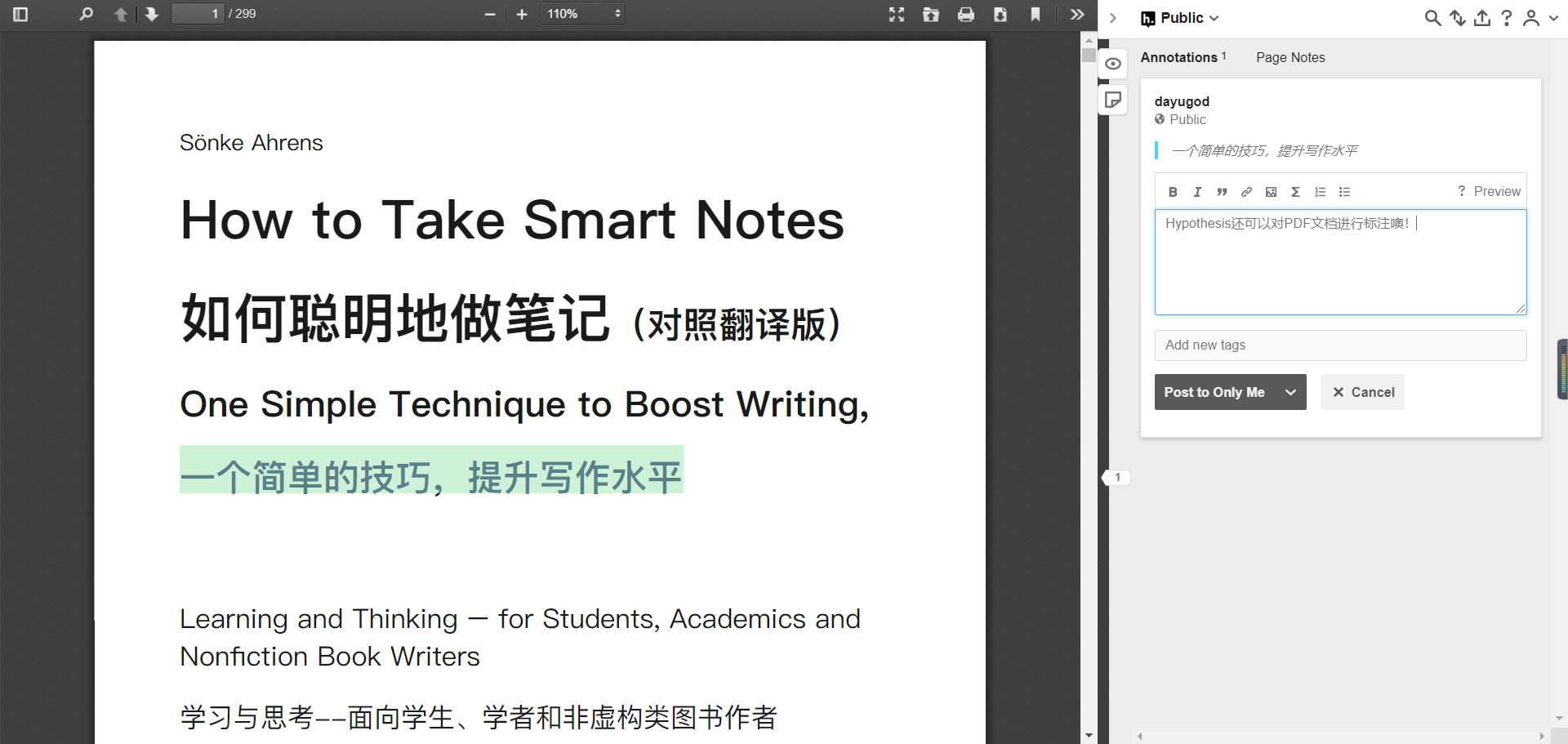This screenshot has width=1568, height=744.
Task: Click the Add new tags field
Action: click(1340, 345)
